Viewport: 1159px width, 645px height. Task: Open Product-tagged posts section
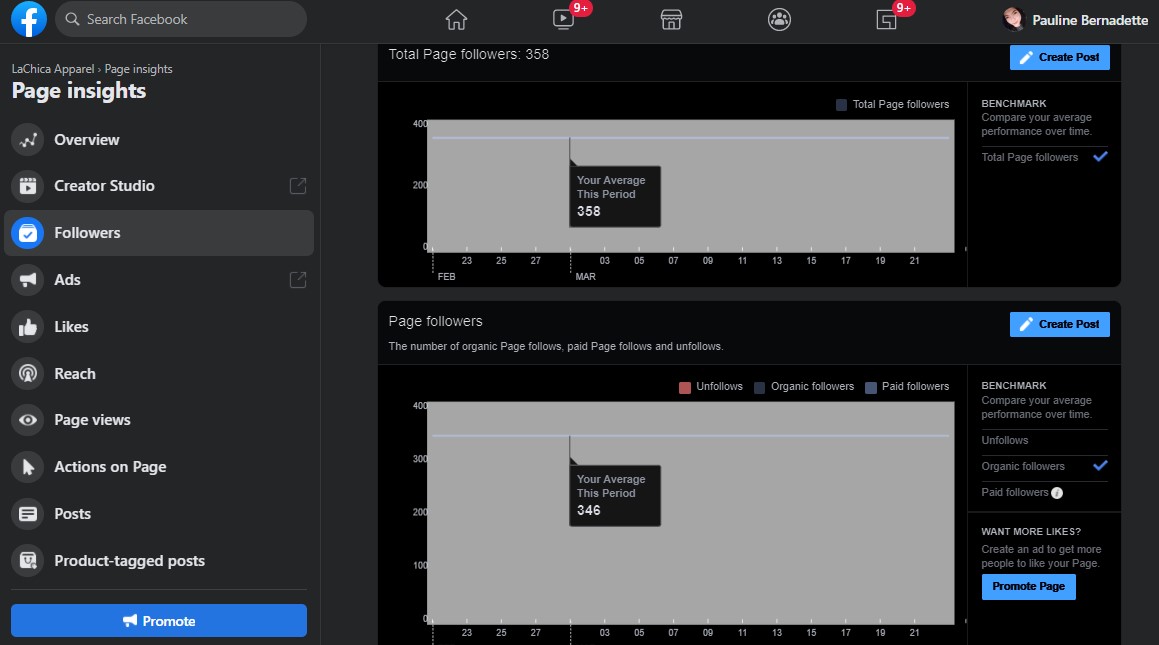pyautogui.click(x=159, y=561)
